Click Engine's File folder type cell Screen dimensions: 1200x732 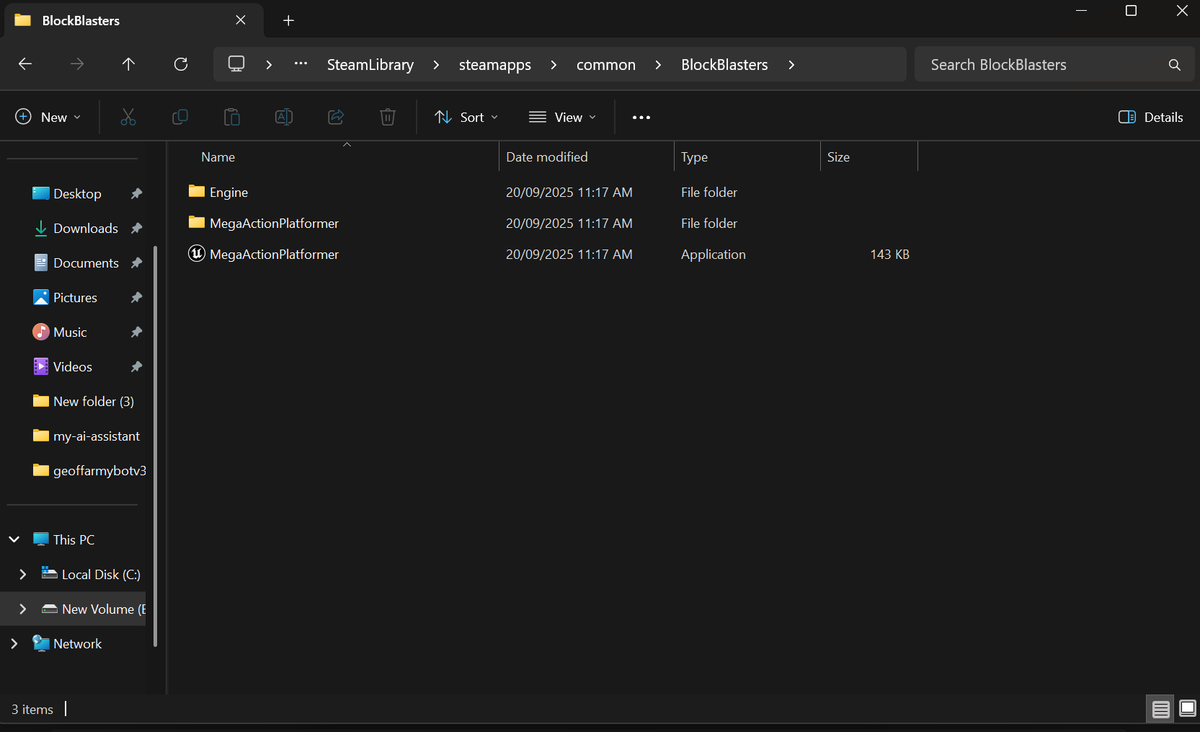pos(709,192)
